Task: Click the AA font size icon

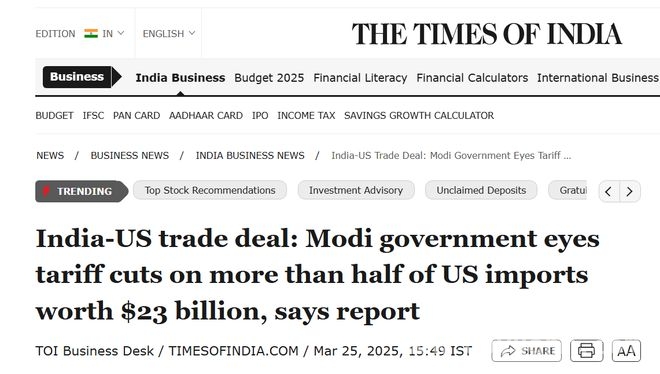Action: (x=626, y=350)
